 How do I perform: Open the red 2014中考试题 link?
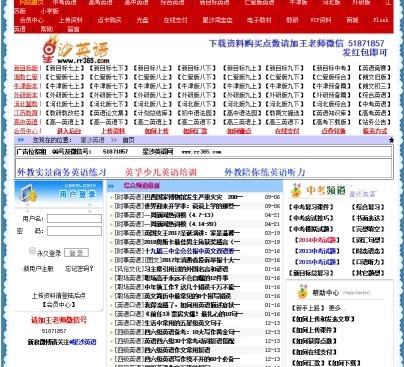(x=317, y=240)
